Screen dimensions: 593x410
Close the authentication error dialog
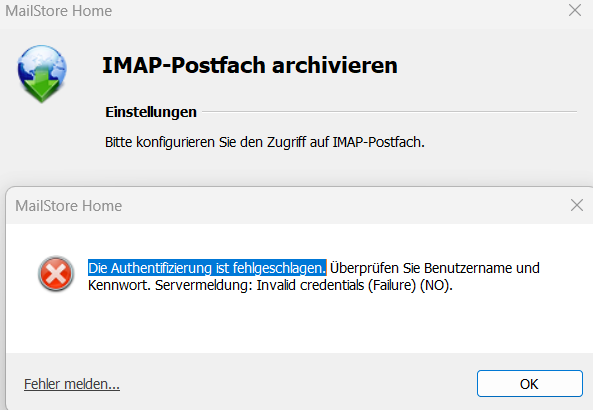[577, 205]
